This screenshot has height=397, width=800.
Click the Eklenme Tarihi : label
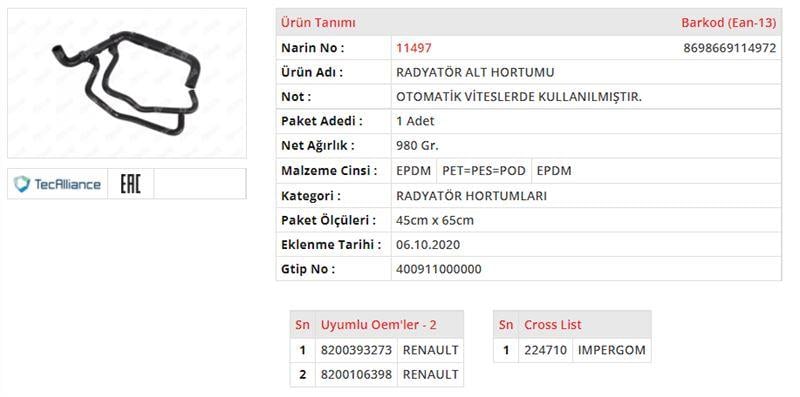[331, 245]
